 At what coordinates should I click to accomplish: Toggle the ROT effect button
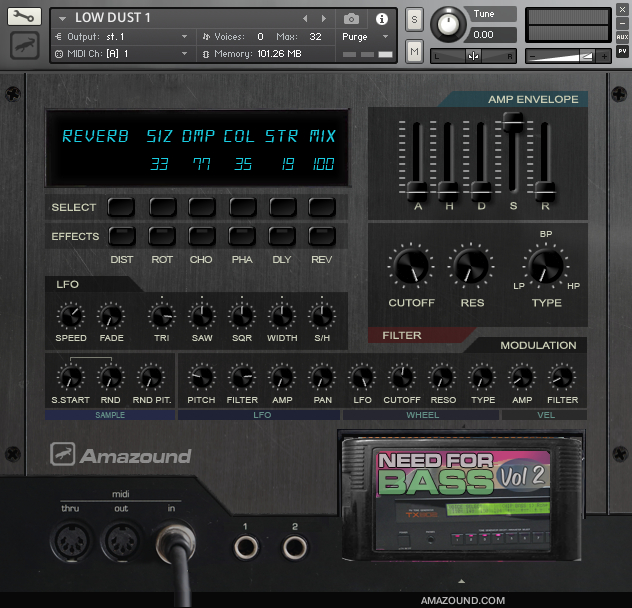pyautogui.click(x=162, y=236)
